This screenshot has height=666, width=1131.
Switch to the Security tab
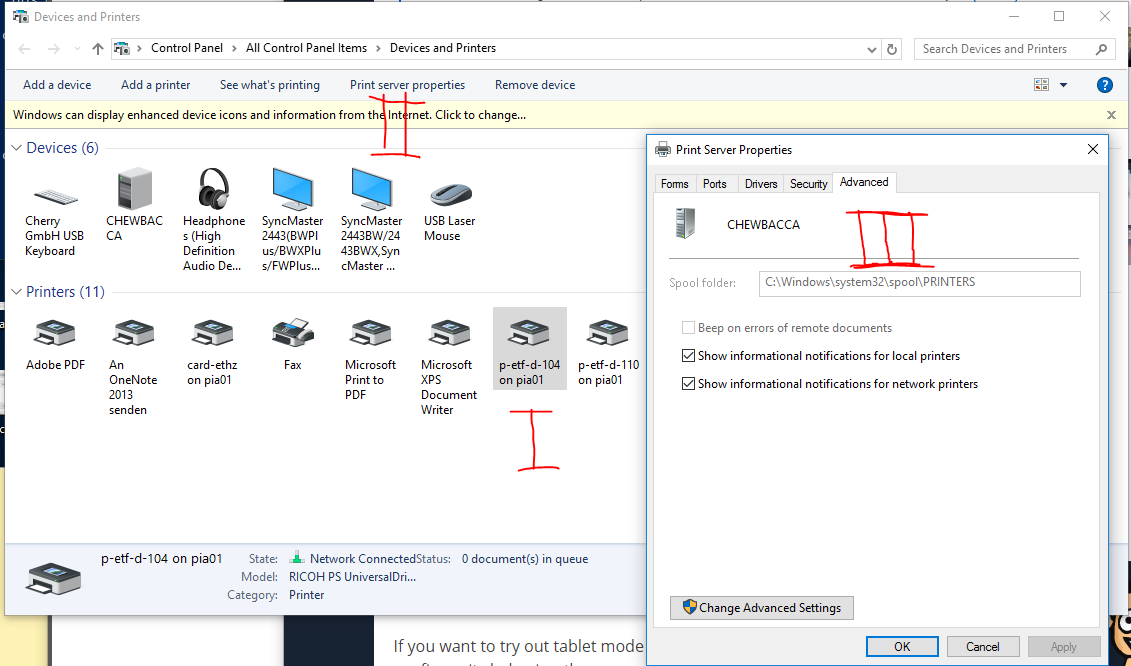809,184
